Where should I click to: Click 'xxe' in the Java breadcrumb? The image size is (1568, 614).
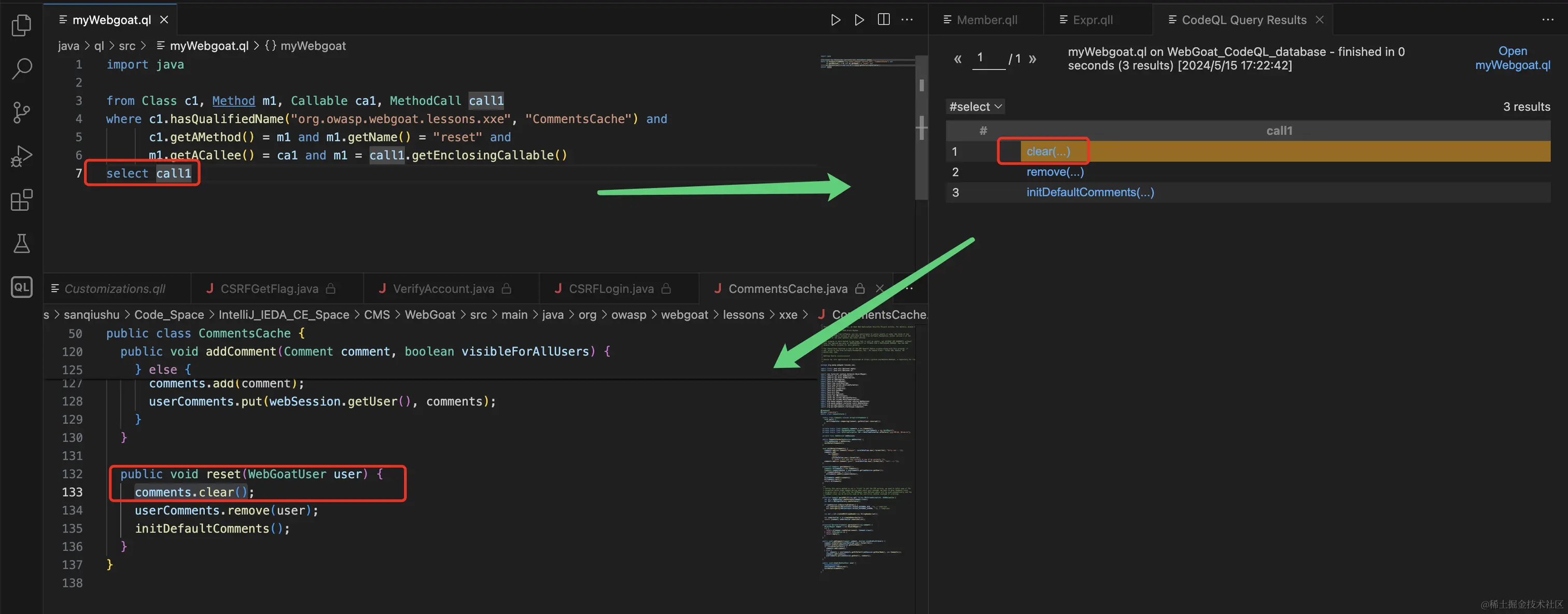coord(788,315)
